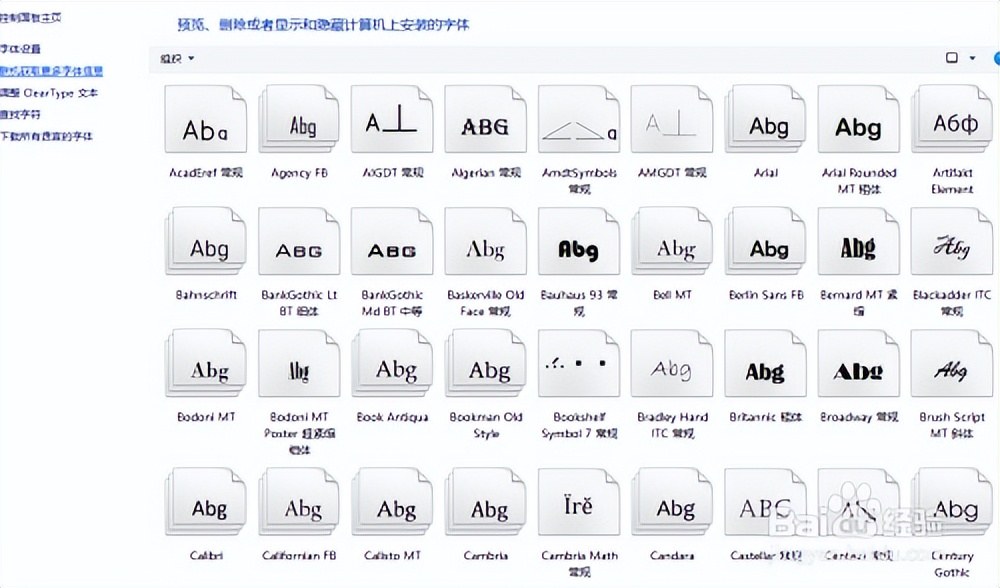Select the Broadway font icon

click(858, 371)
